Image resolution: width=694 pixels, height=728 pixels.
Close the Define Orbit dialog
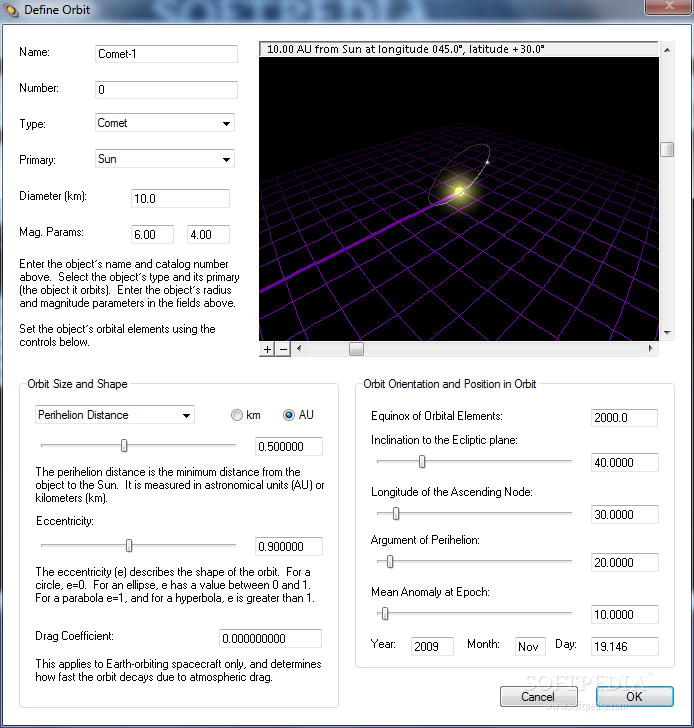668,7
